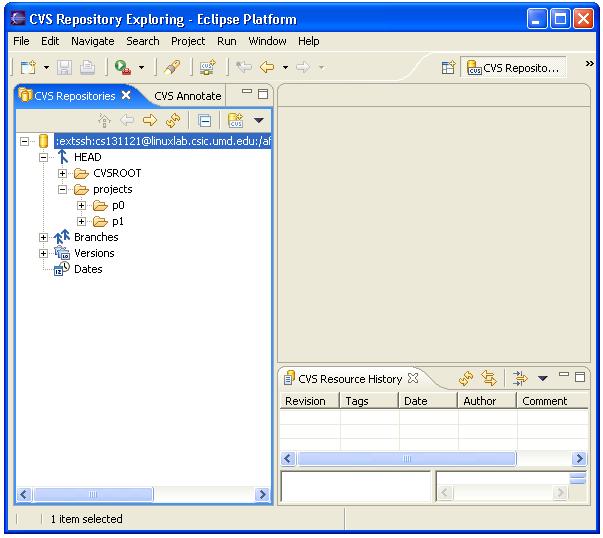The image size is (603, 538).
Task: Open the File menu
Action: click(21, 41)
